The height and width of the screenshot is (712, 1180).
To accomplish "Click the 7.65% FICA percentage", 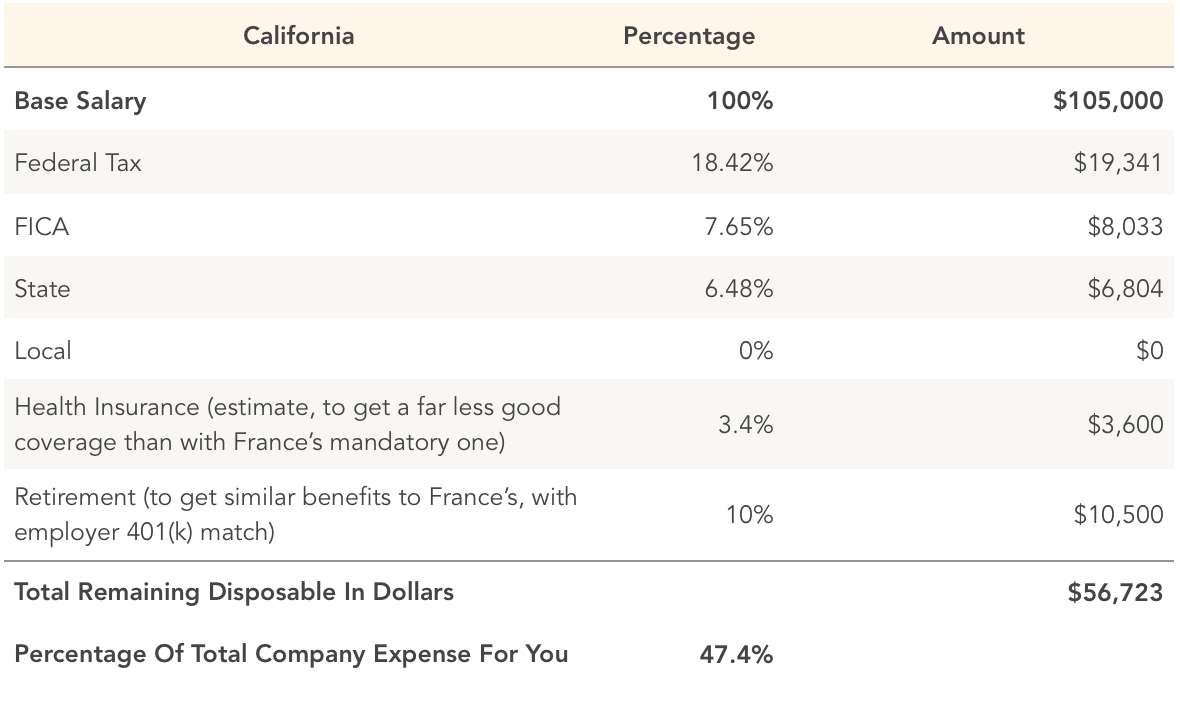I will pos(738,227).
